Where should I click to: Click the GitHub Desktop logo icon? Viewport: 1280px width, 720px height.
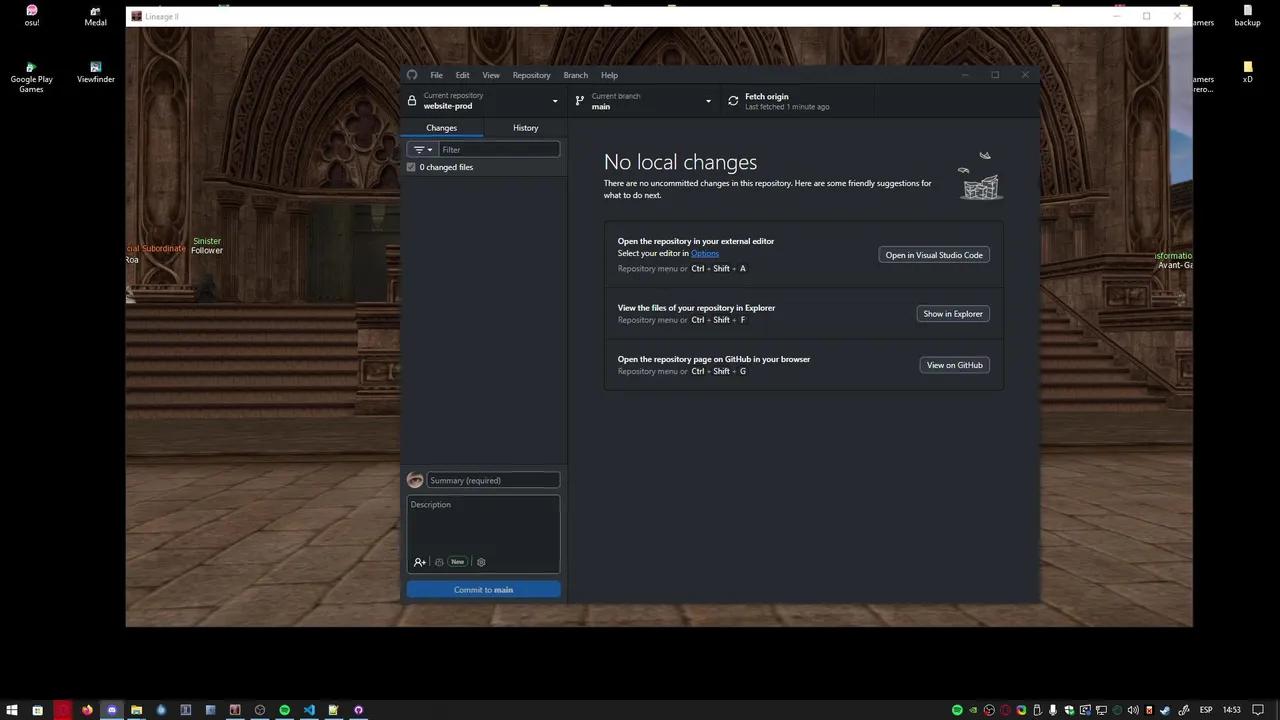coord(412,75)
